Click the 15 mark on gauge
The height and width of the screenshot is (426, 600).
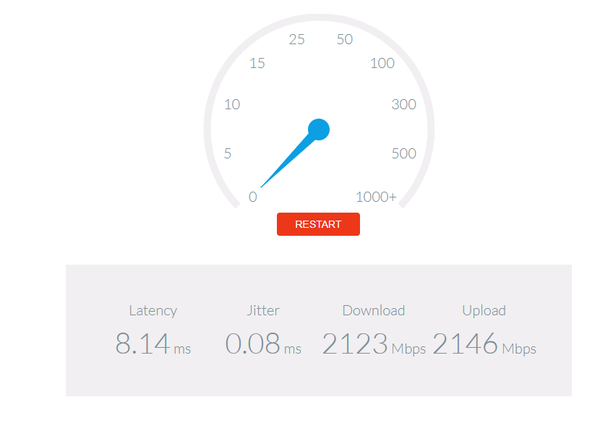[257, 63]
